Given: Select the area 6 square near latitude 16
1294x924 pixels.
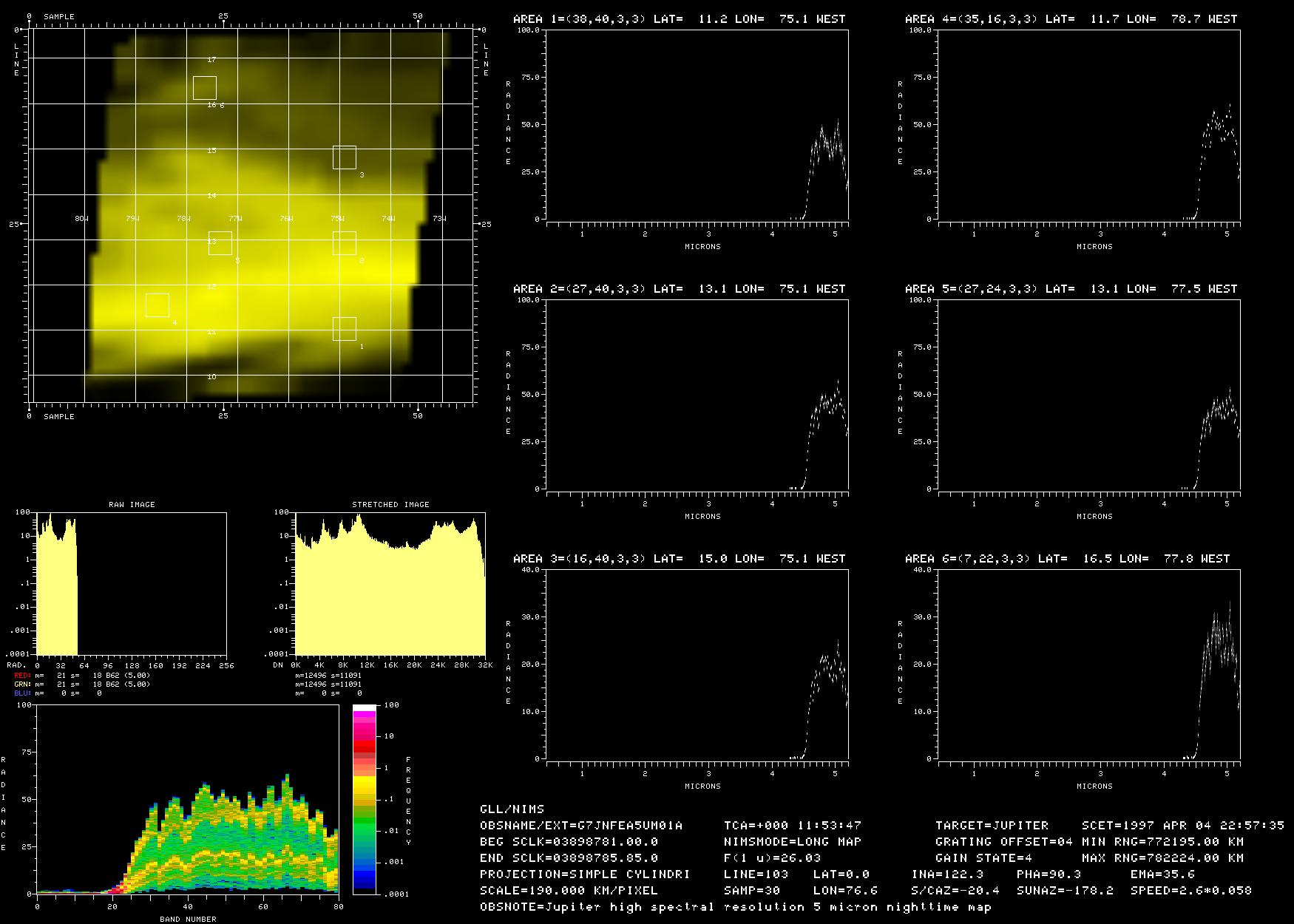Looking at the screenshot, I should [204, 88].
